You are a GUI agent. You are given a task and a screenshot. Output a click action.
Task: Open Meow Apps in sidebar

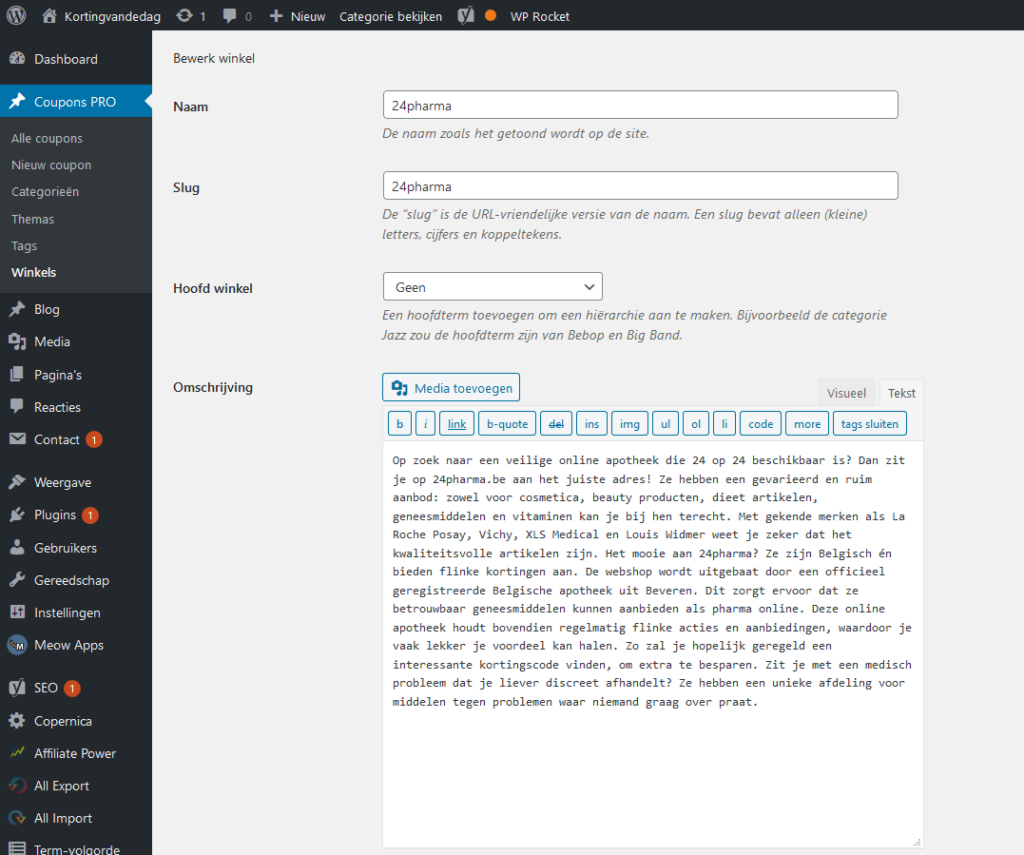pyautogui.click(x=68, y=645)
